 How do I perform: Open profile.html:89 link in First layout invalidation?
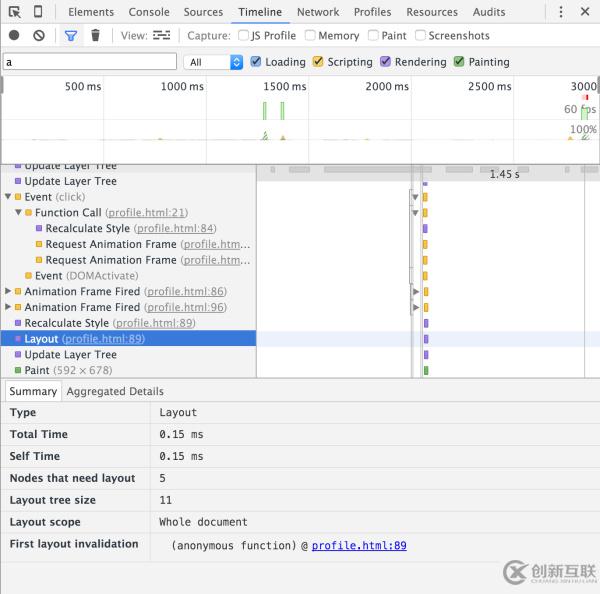click(x=359, y=545)
